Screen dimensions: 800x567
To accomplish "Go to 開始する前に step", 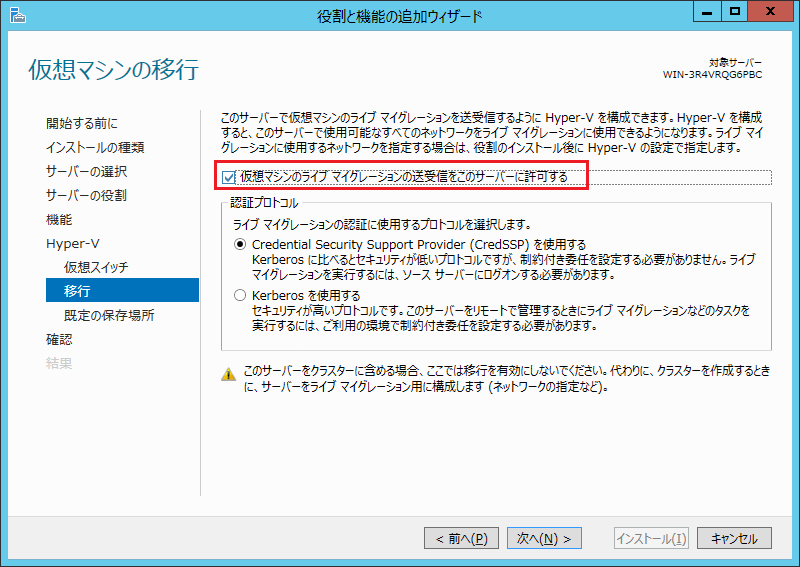I will (82, 124).
